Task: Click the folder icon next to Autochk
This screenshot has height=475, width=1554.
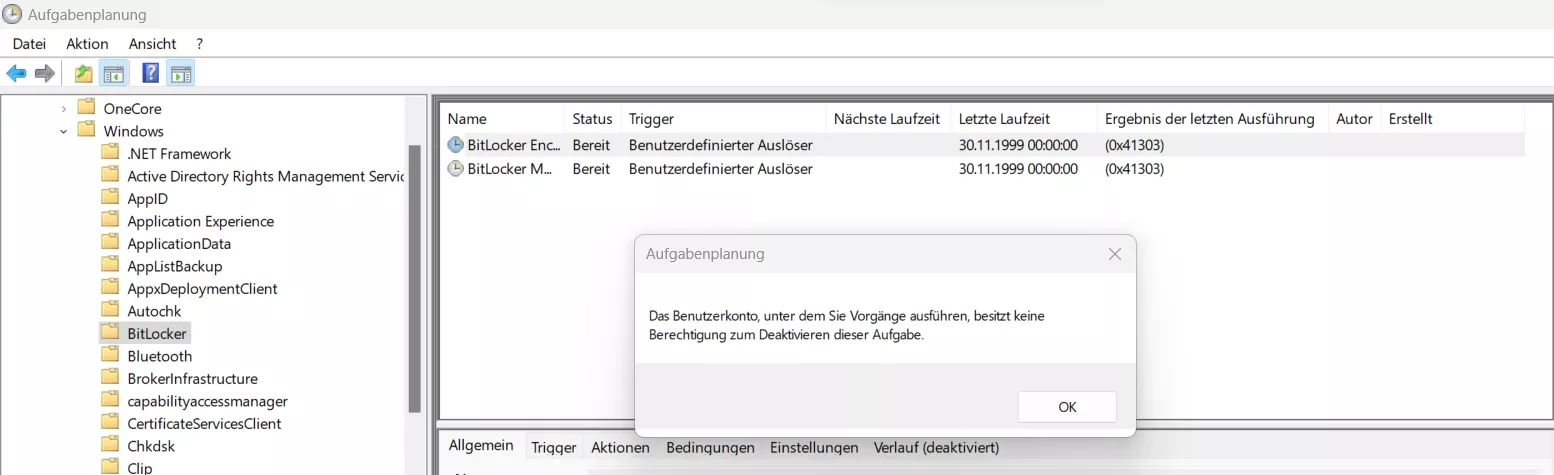Action: pyautogui.click(x=110, y=311)
